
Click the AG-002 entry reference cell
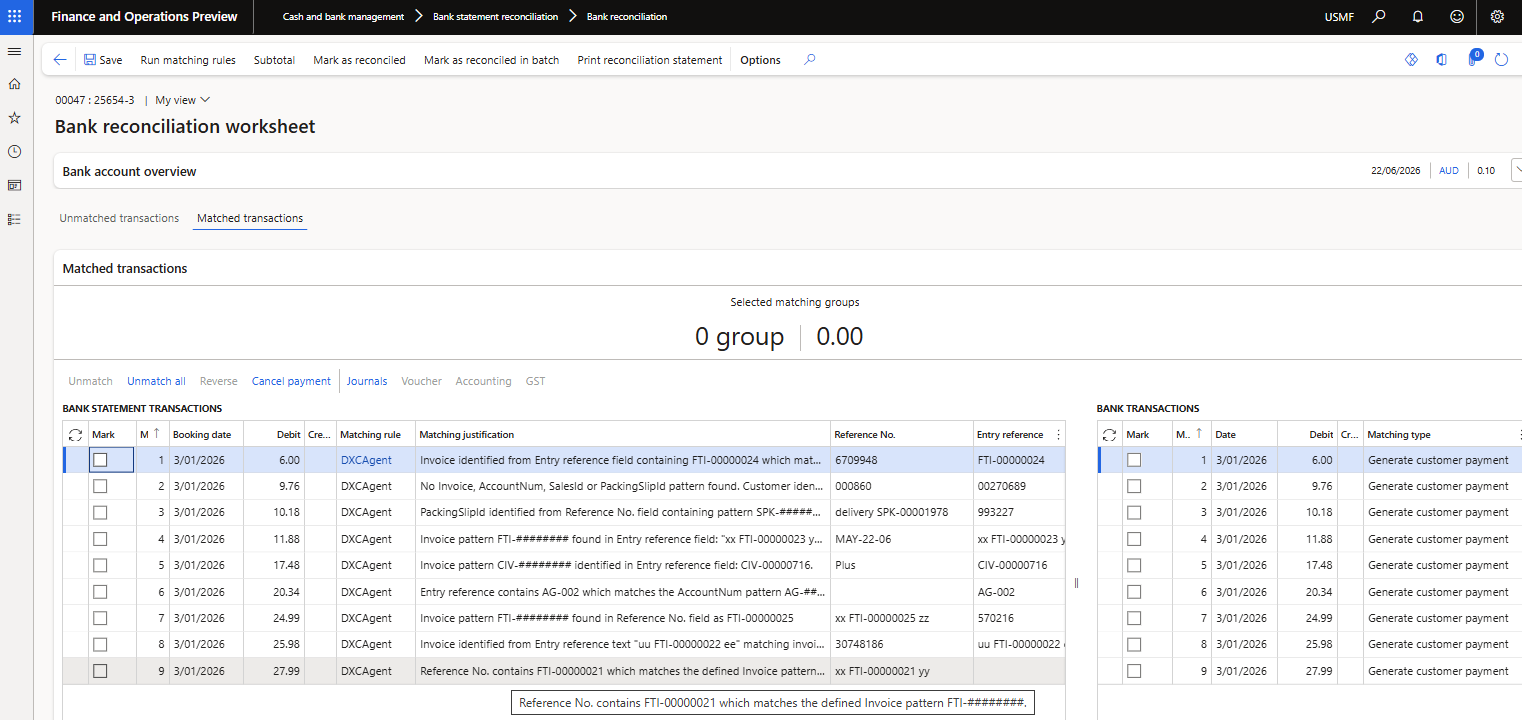coord(1019,592)
